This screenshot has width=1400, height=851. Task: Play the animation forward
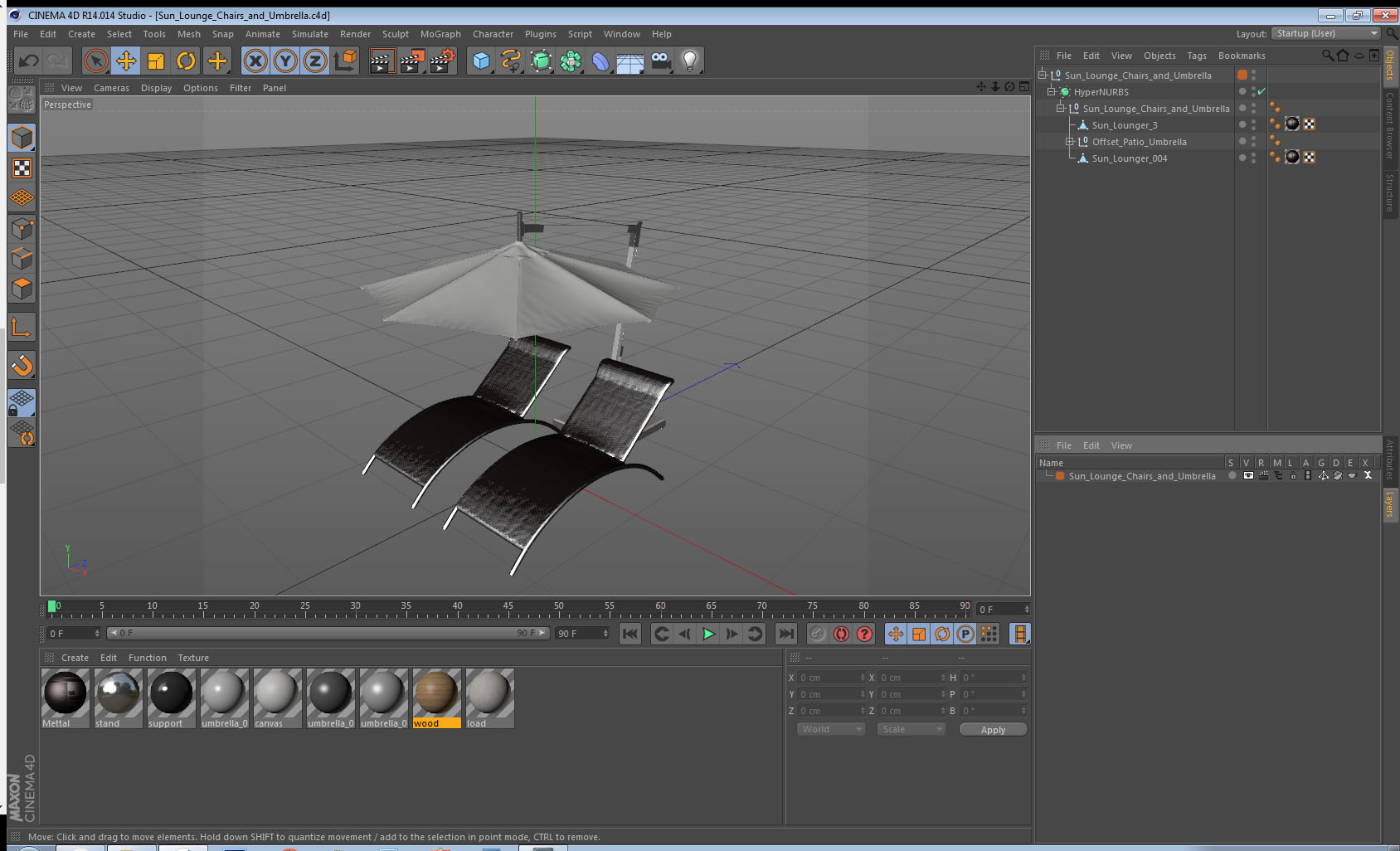tap(708, 634)
